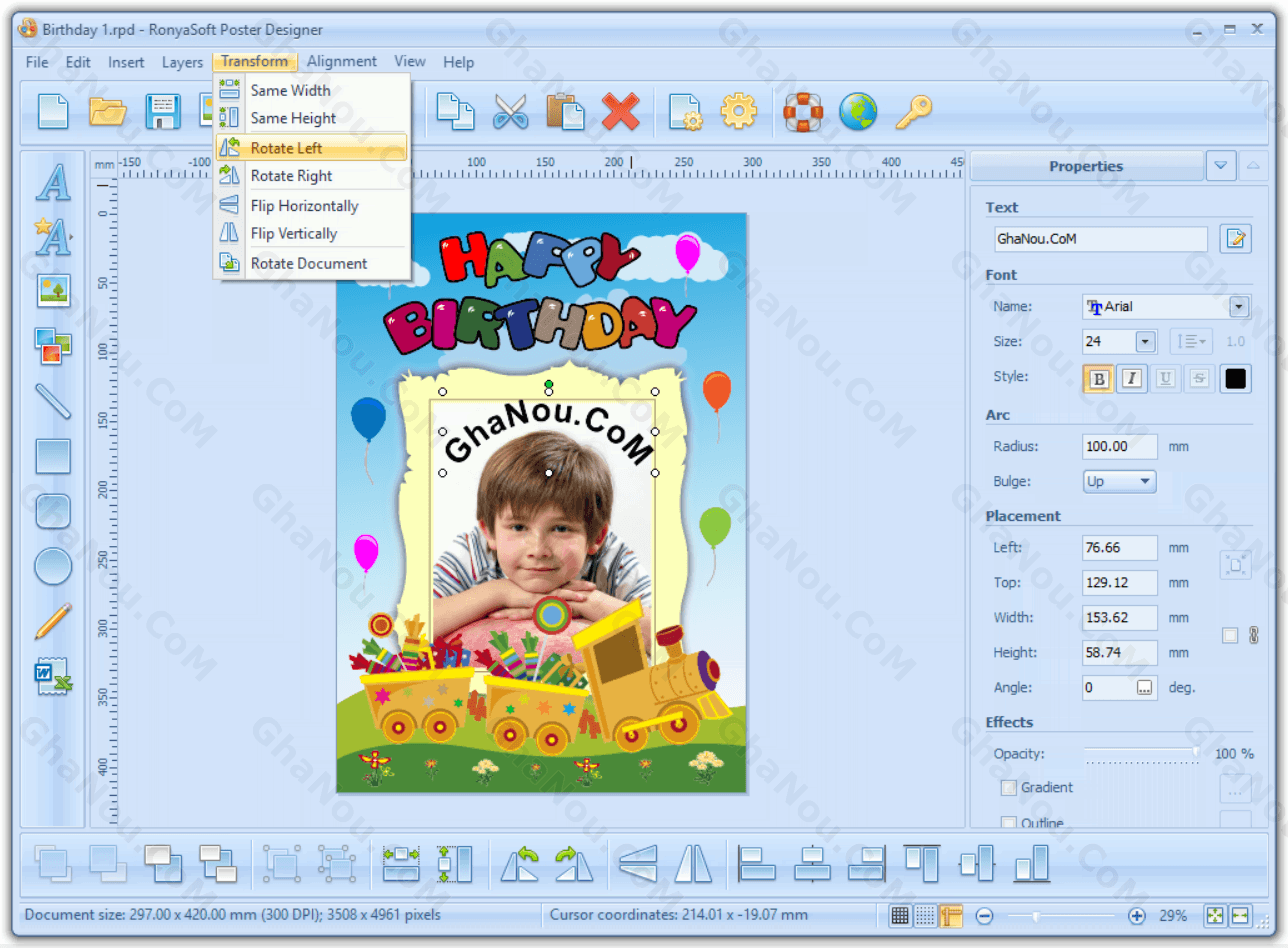The width and height of the screenshot is (1288, 948).
Task: Click the scissors Cut icon
Action: 510,110
